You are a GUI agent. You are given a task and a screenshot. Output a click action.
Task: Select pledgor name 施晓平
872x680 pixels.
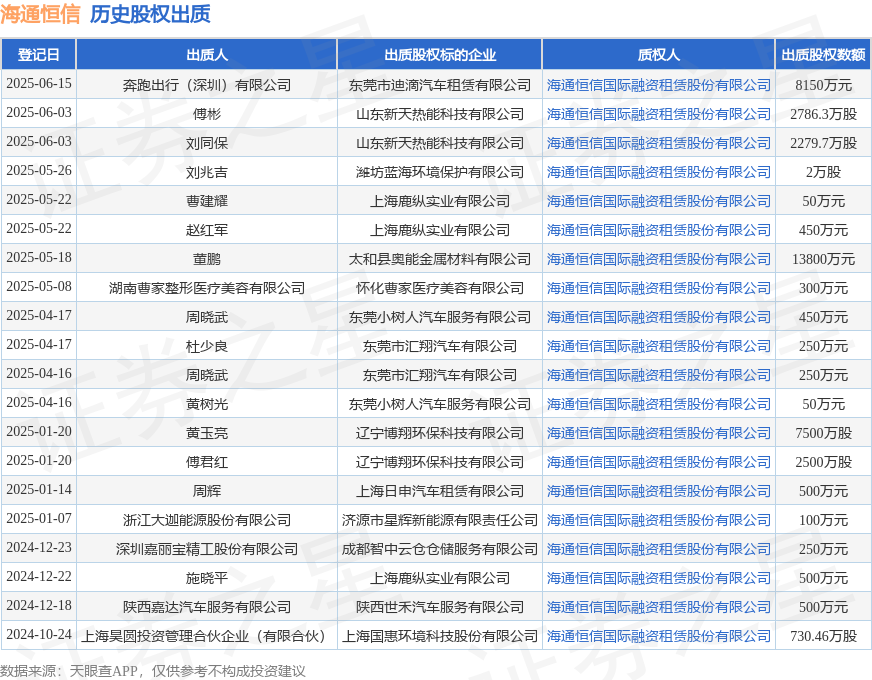click(x=206, y=578)
